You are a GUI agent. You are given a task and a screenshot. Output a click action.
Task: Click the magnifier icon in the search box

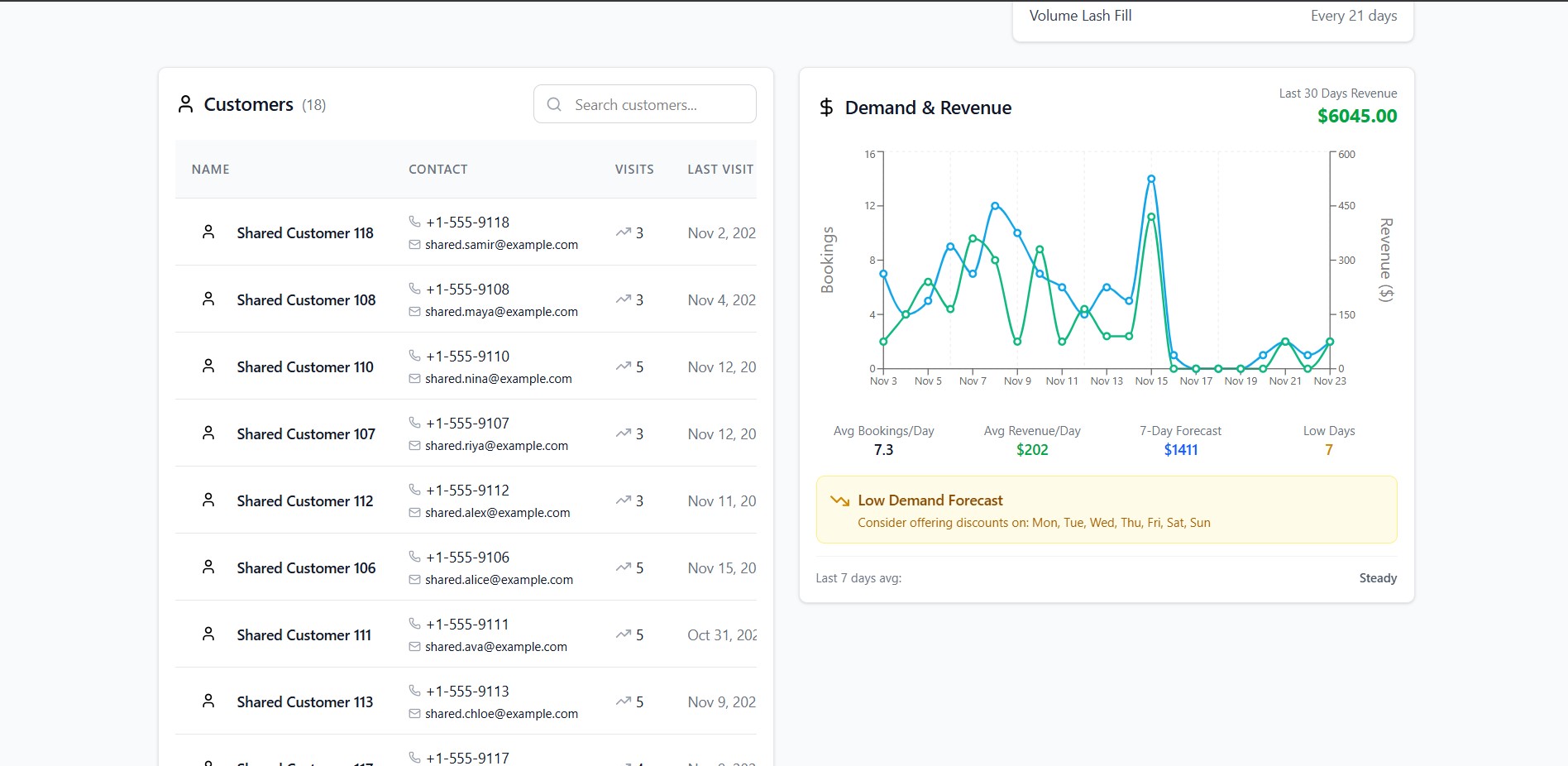(554, 104)
